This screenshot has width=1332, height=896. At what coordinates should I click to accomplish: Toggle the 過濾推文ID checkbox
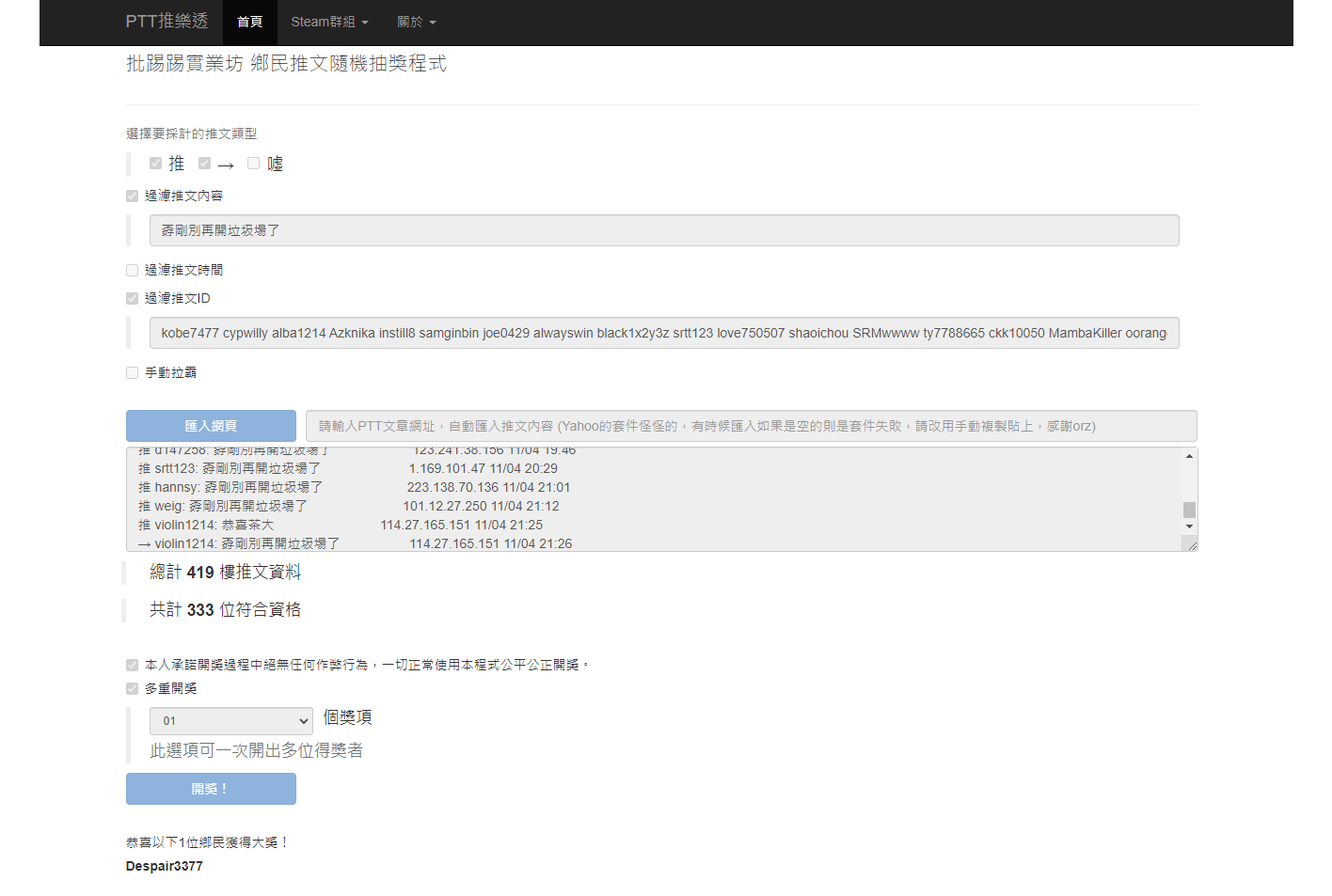tap(132, 298)
